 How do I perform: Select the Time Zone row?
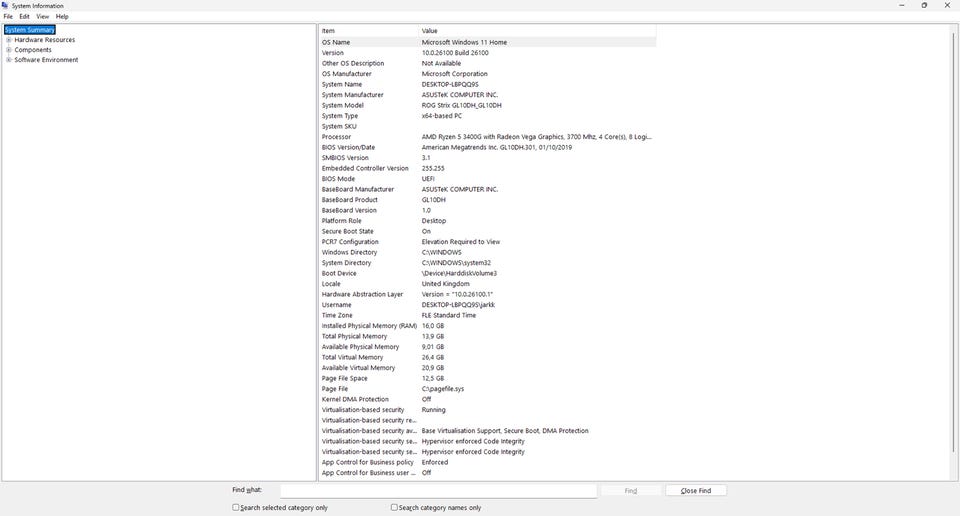click(487, 315)
